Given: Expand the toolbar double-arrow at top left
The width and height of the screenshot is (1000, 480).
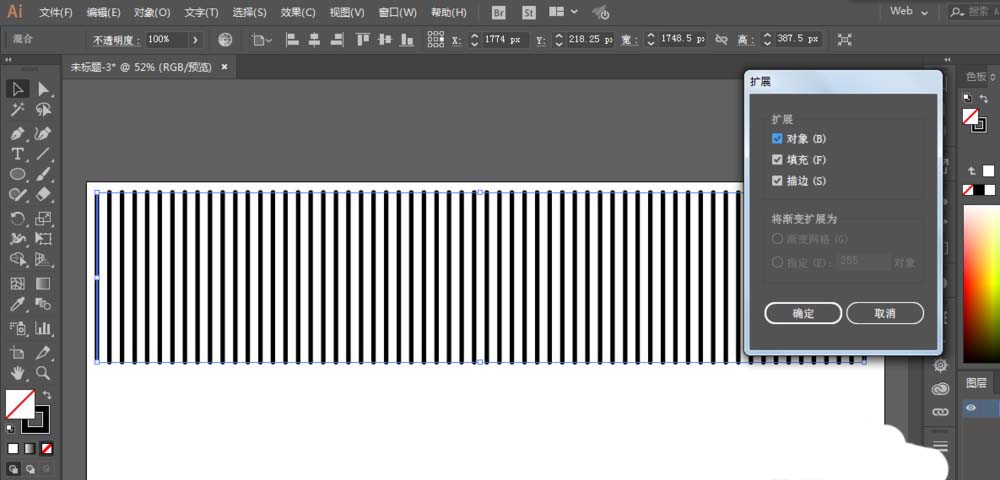Looking at the screenshot, I should click(8, 60).
